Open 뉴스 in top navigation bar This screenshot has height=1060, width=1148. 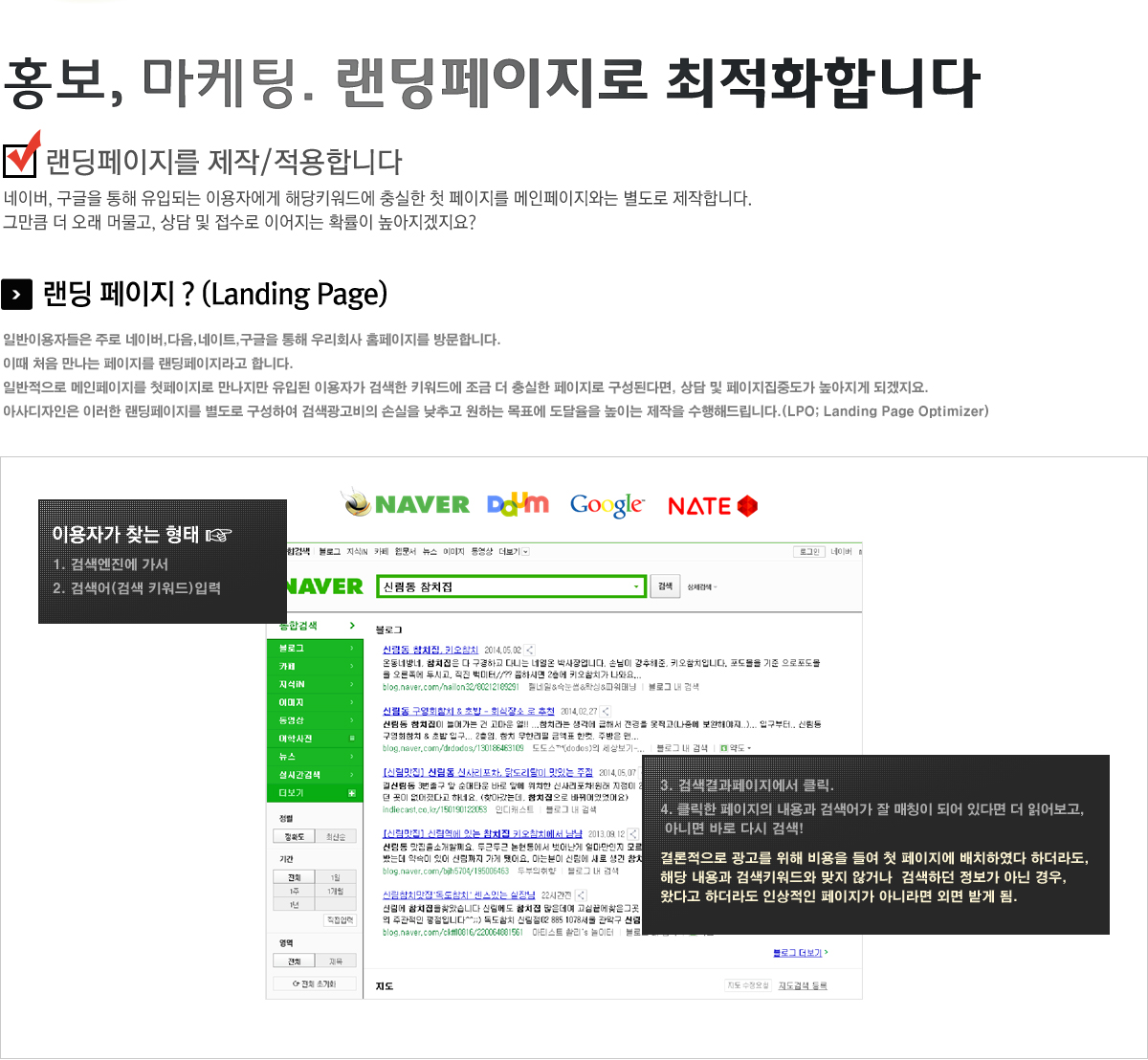(430, 552)
